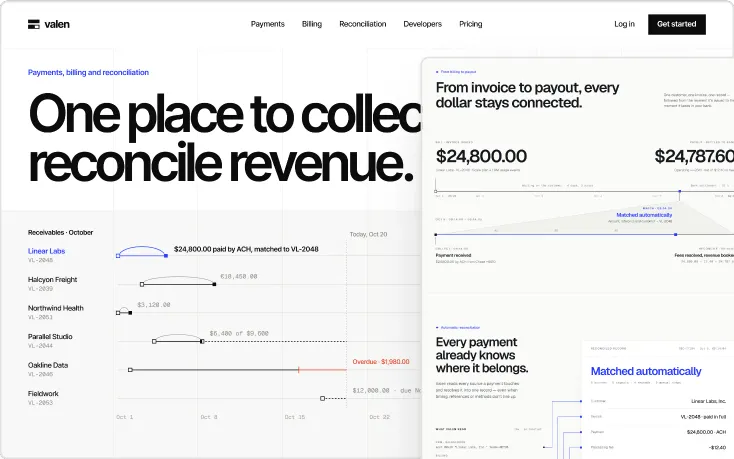Click the Halcyon Freight timeline bar

(x=178, y=284)
